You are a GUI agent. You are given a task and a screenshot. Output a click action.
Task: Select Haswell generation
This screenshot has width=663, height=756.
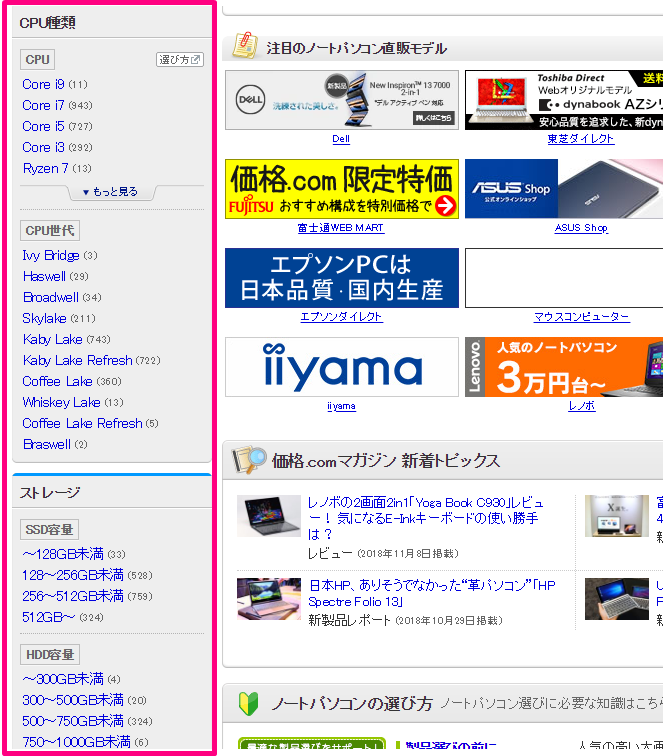click(x=44, y=276)
